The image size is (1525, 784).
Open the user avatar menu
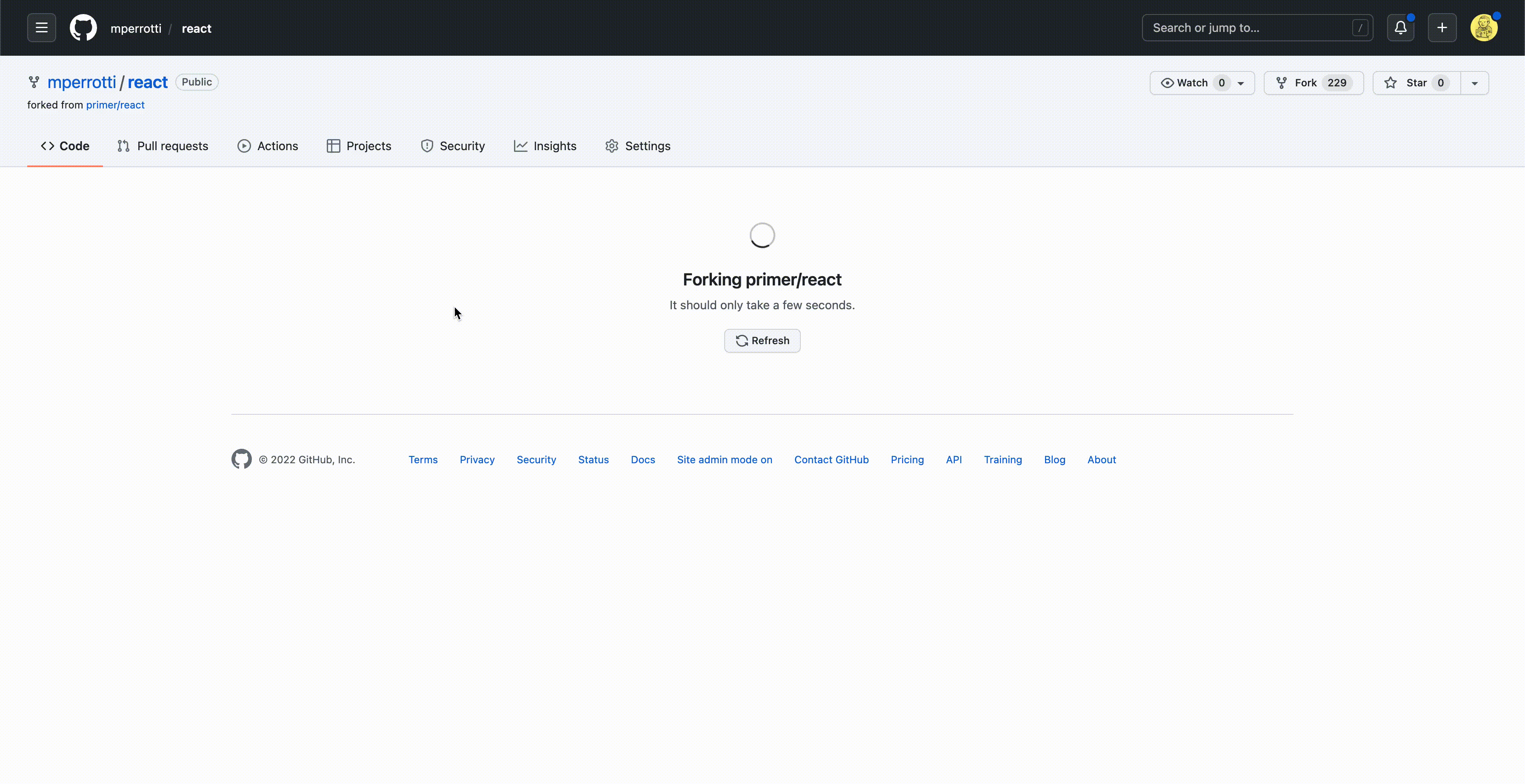(1484, 28)
